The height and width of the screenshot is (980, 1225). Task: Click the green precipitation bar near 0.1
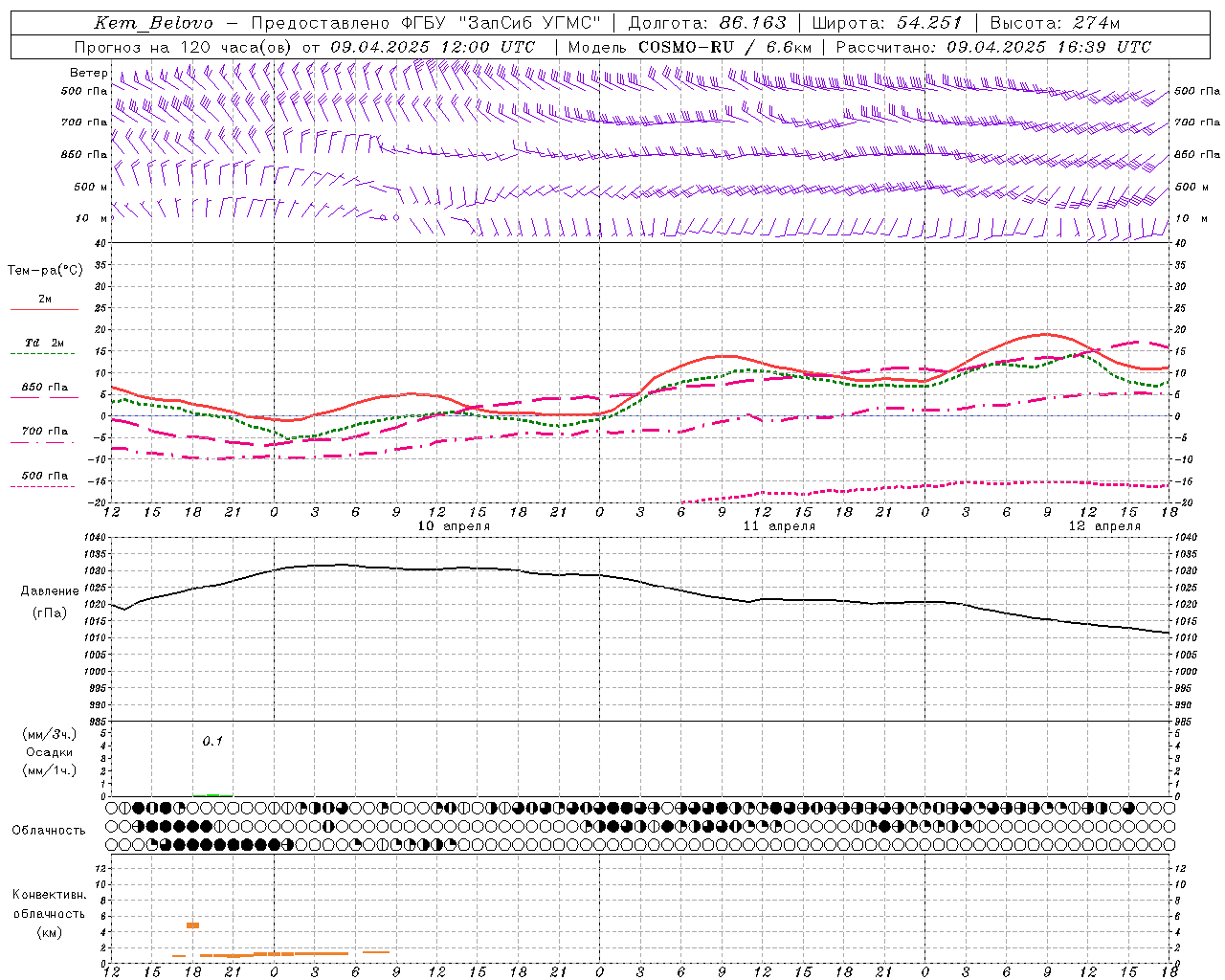point(212,795)
